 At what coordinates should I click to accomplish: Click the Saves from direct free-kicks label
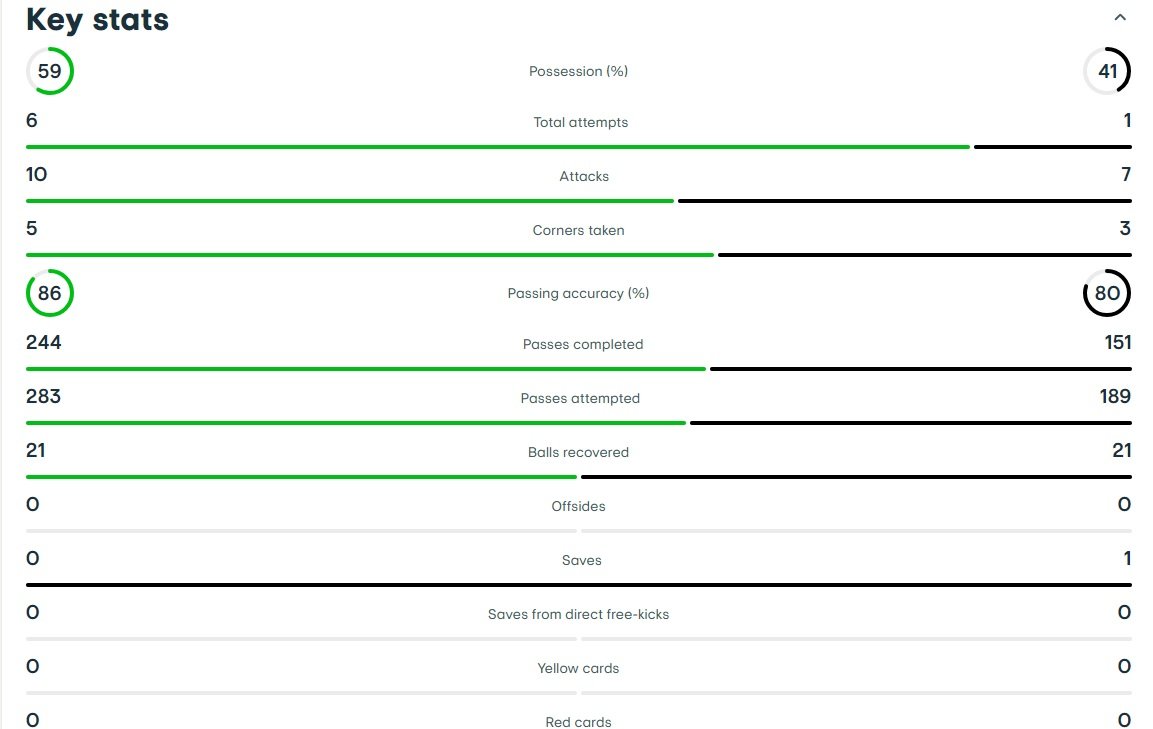pyautogui.click(x=579, y=614)
